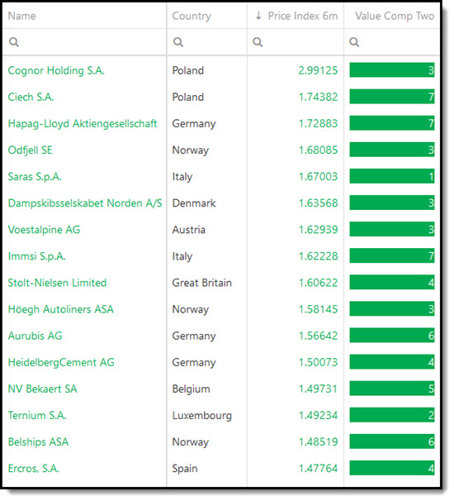Select price index value 1.72883
Viewport: 454px width, 500px height.
318,124
